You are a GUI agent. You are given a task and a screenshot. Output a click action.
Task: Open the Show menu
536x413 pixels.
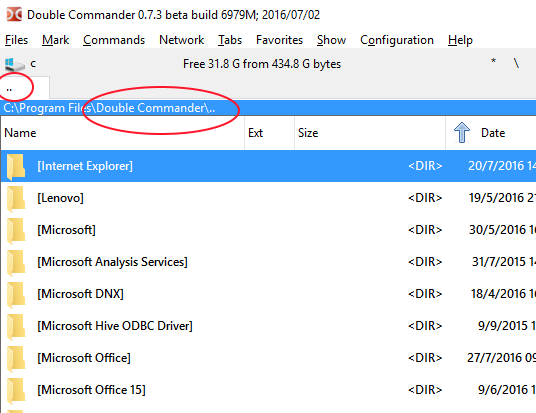click(x=331, y=40)
